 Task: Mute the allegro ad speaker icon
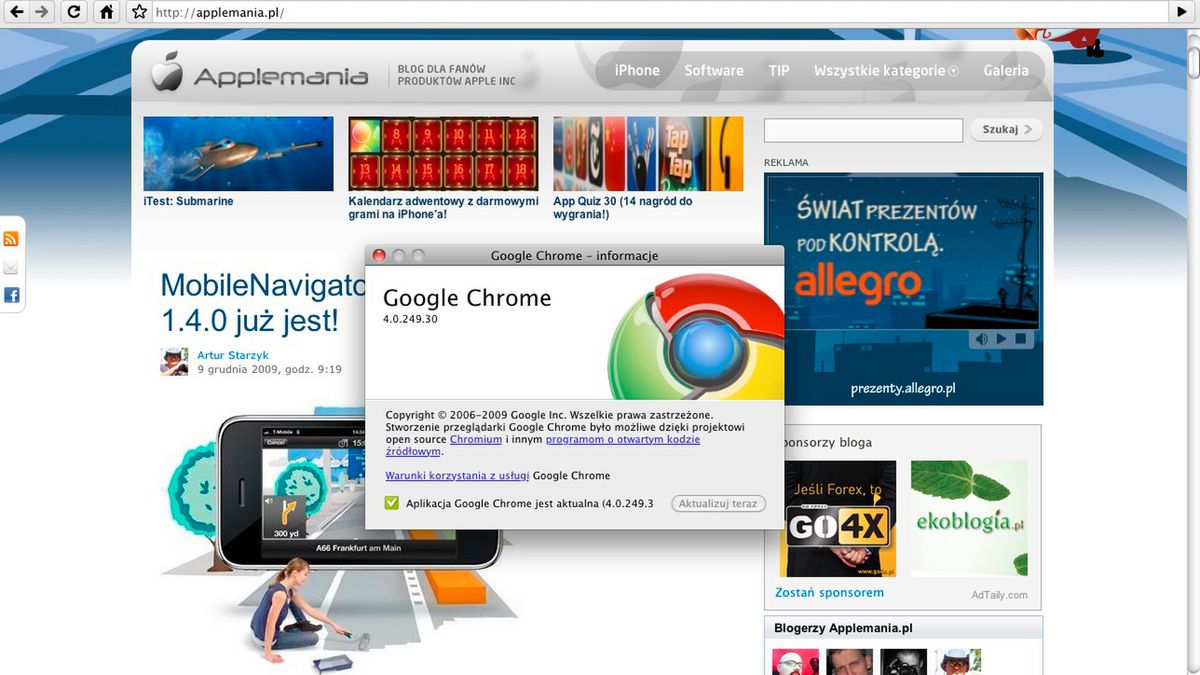tap(981, 339)
